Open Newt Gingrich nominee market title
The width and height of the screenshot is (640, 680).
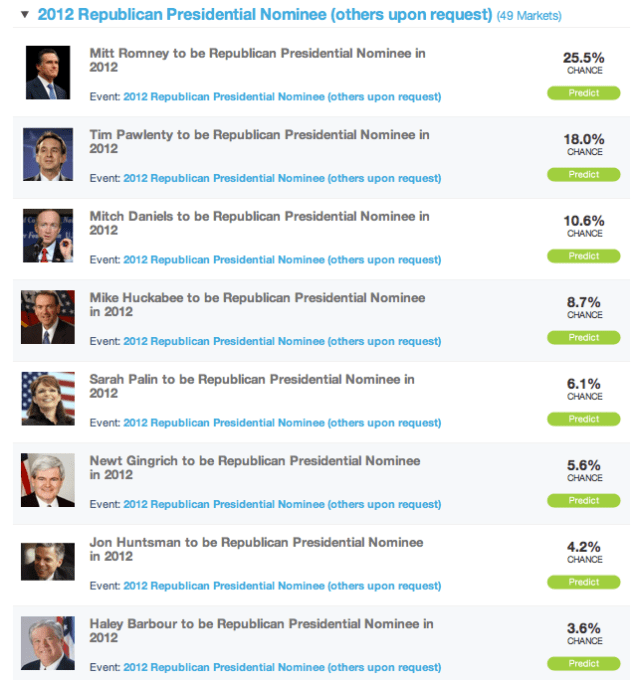point(255,467)
